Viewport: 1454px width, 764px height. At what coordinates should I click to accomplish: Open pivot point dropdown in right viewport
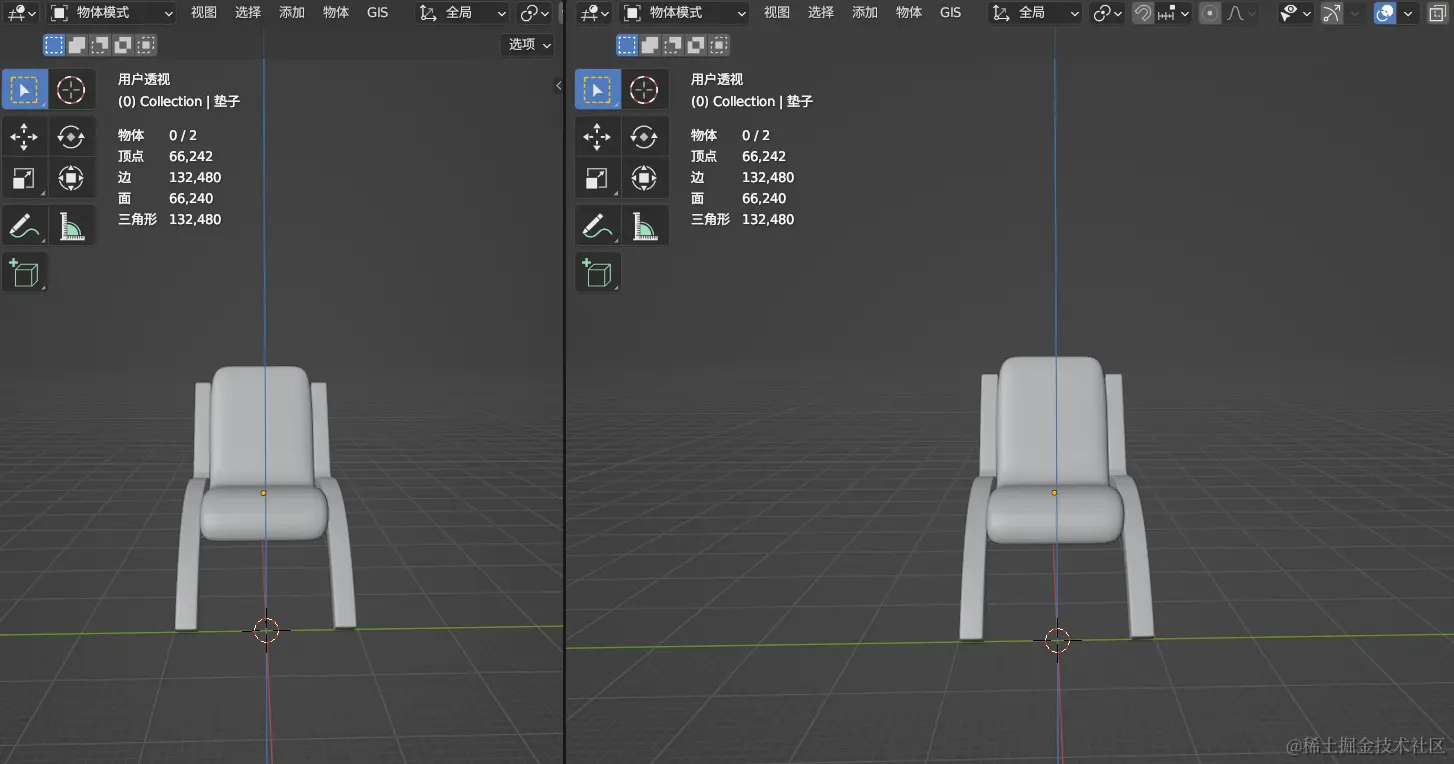pyautogui.click(x=1108, y=13)
